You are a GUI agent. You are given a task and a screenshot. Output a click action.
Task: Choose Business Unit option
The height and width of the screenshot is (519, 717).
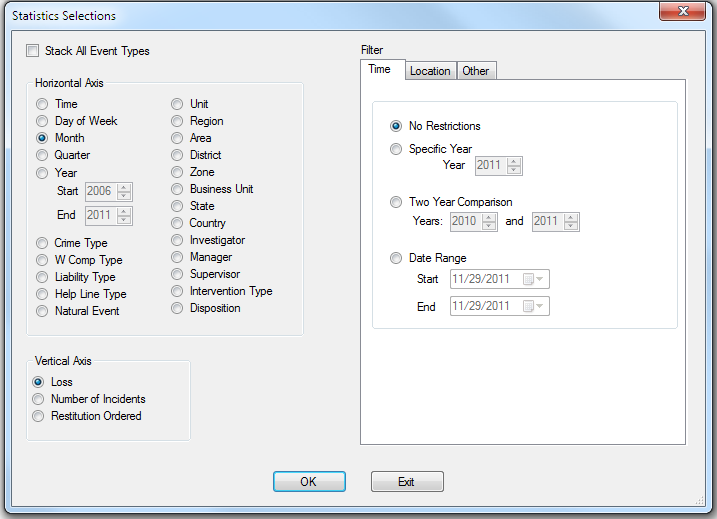click(x=177, y=189)
